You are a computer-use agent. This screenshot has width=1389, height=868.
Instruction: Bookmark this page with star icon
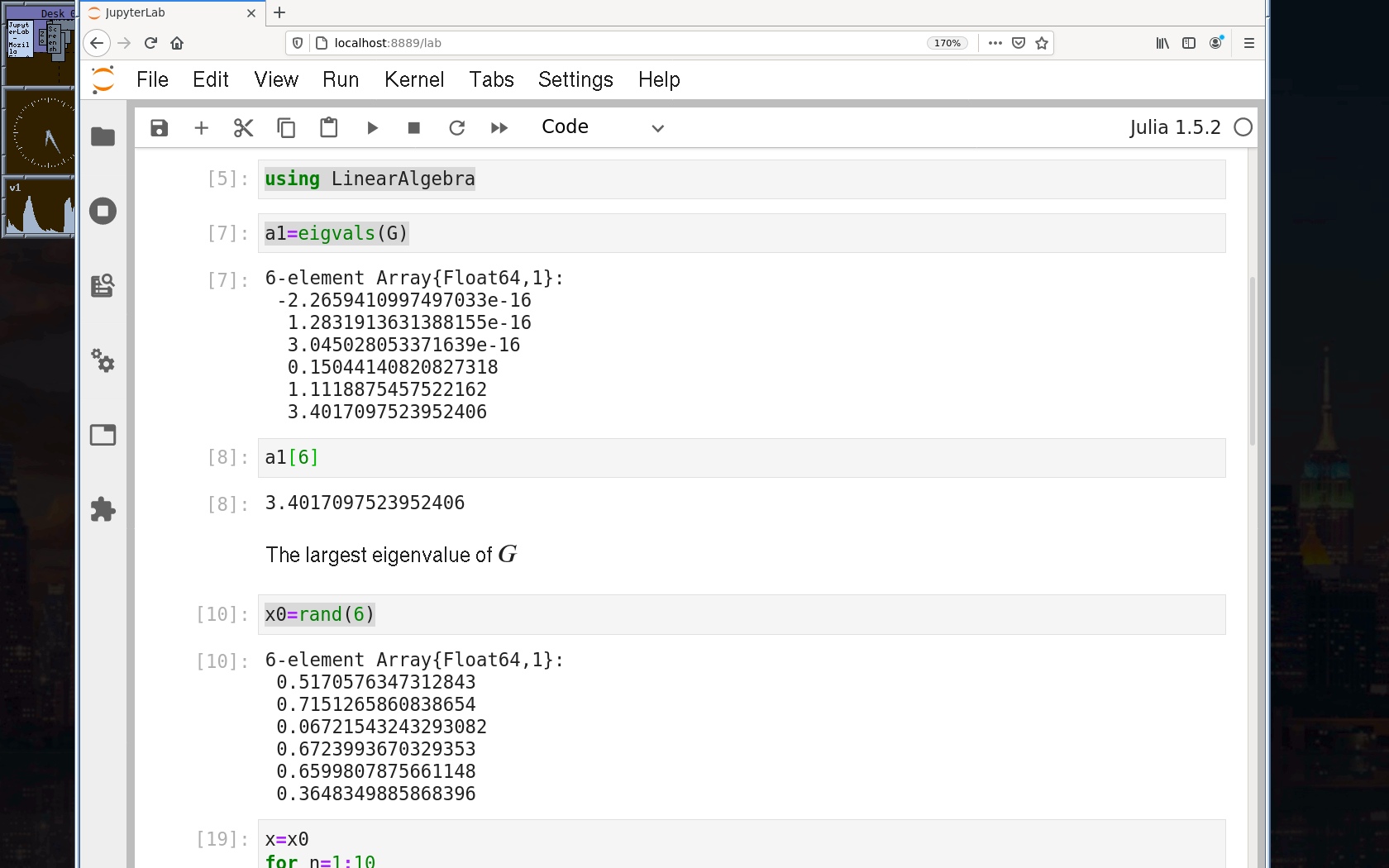[x=1042, y=43]
